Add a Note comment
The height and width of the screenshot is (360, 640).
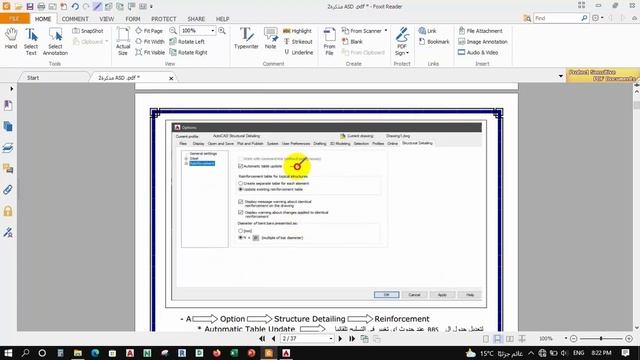[x=270, y=38]
